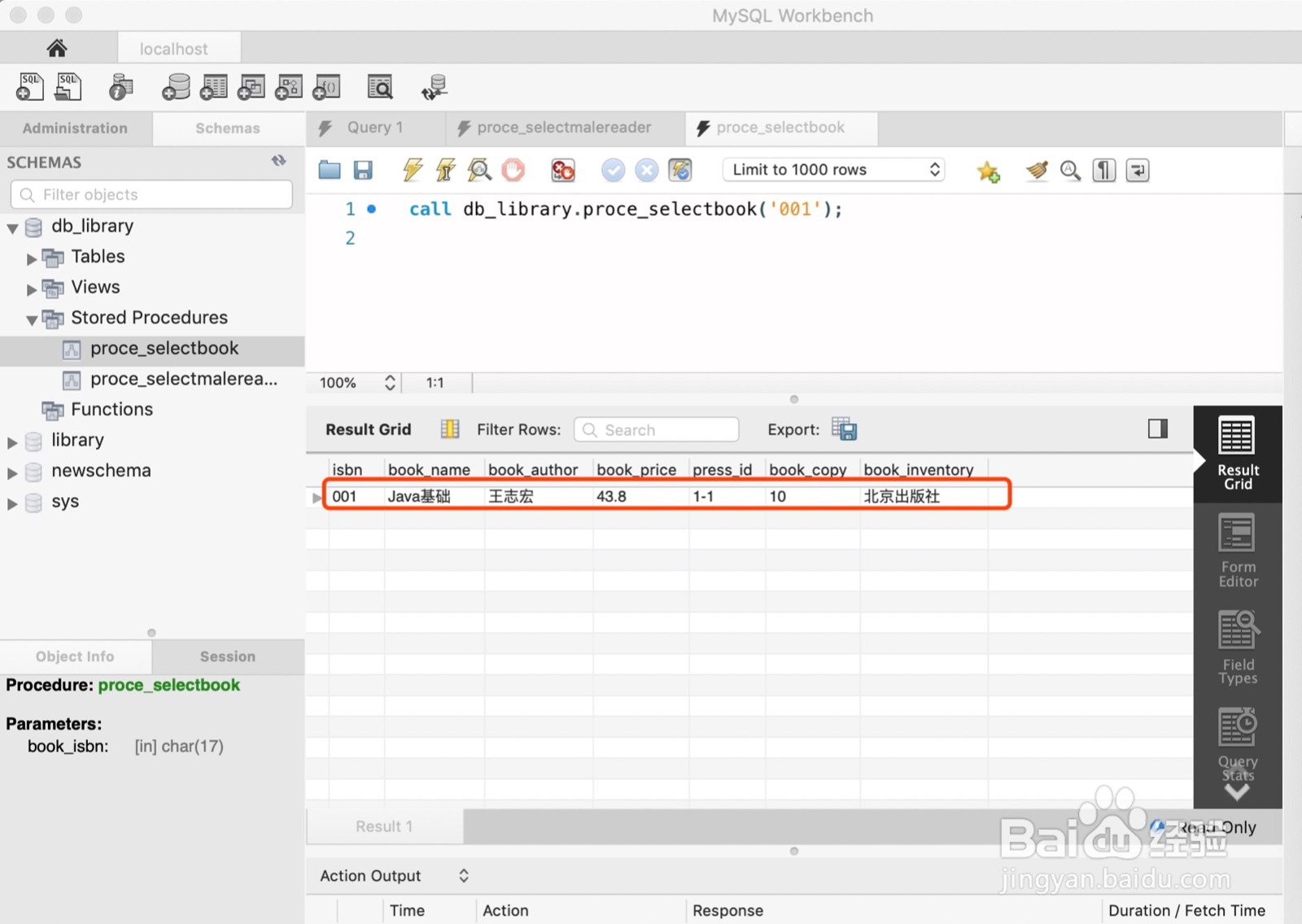Create a new function icon

pyautogui.click(x=326, y=86)
